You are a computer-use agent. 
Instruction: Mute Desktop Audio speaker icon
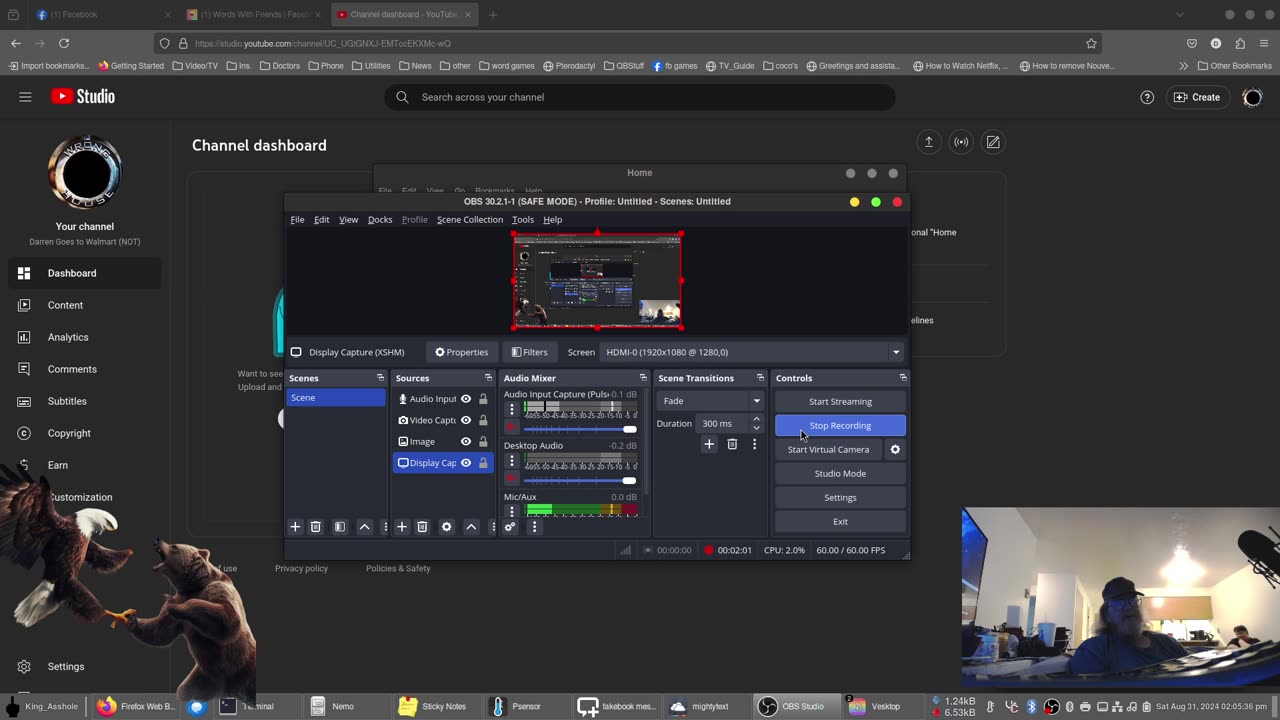(x=512, y=479)
